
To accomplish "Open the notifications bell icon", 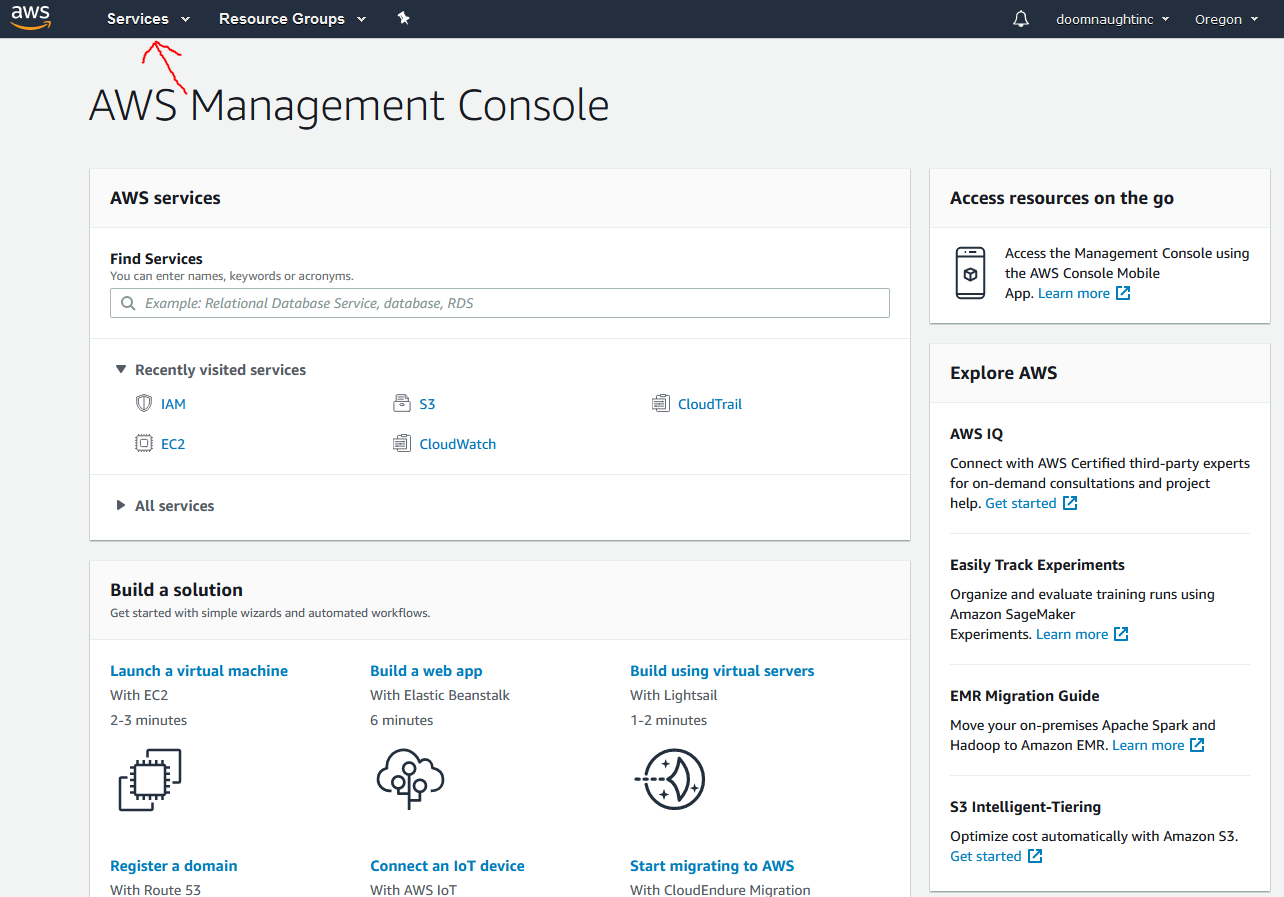I will pyautogui.click(x=1021, y=19).
